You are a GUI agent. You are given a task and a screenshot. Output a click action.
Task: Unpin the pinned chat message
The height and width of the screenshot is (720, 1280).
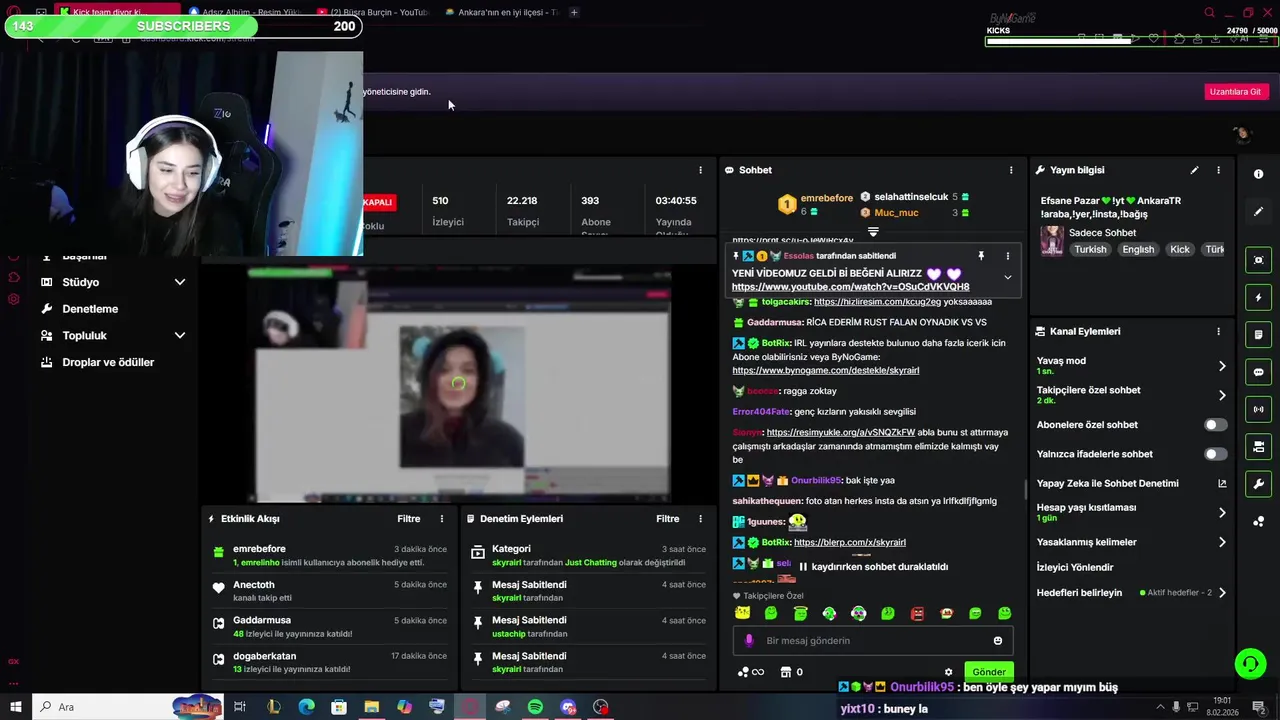click(981, 256)
